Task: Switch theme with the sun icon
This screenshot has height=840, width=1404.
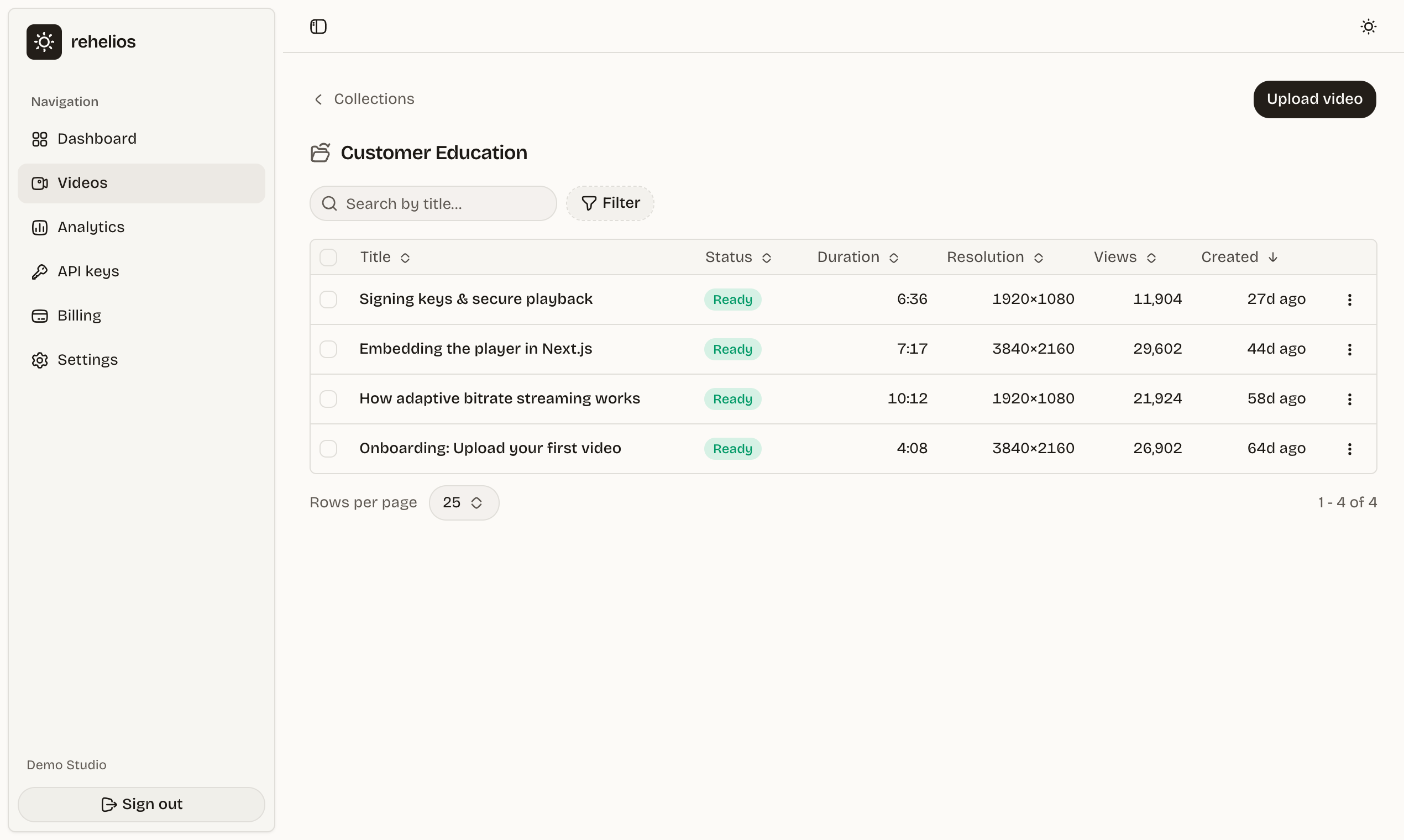Action: [x=1368, y=27]
